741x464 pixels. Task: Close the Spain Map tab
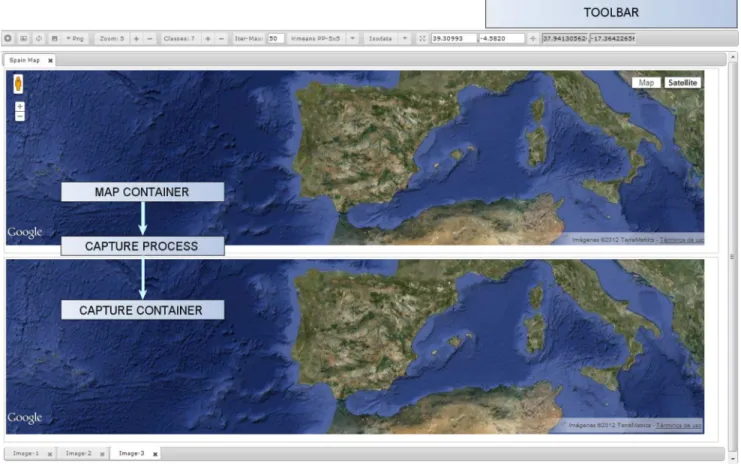point(50,61)
